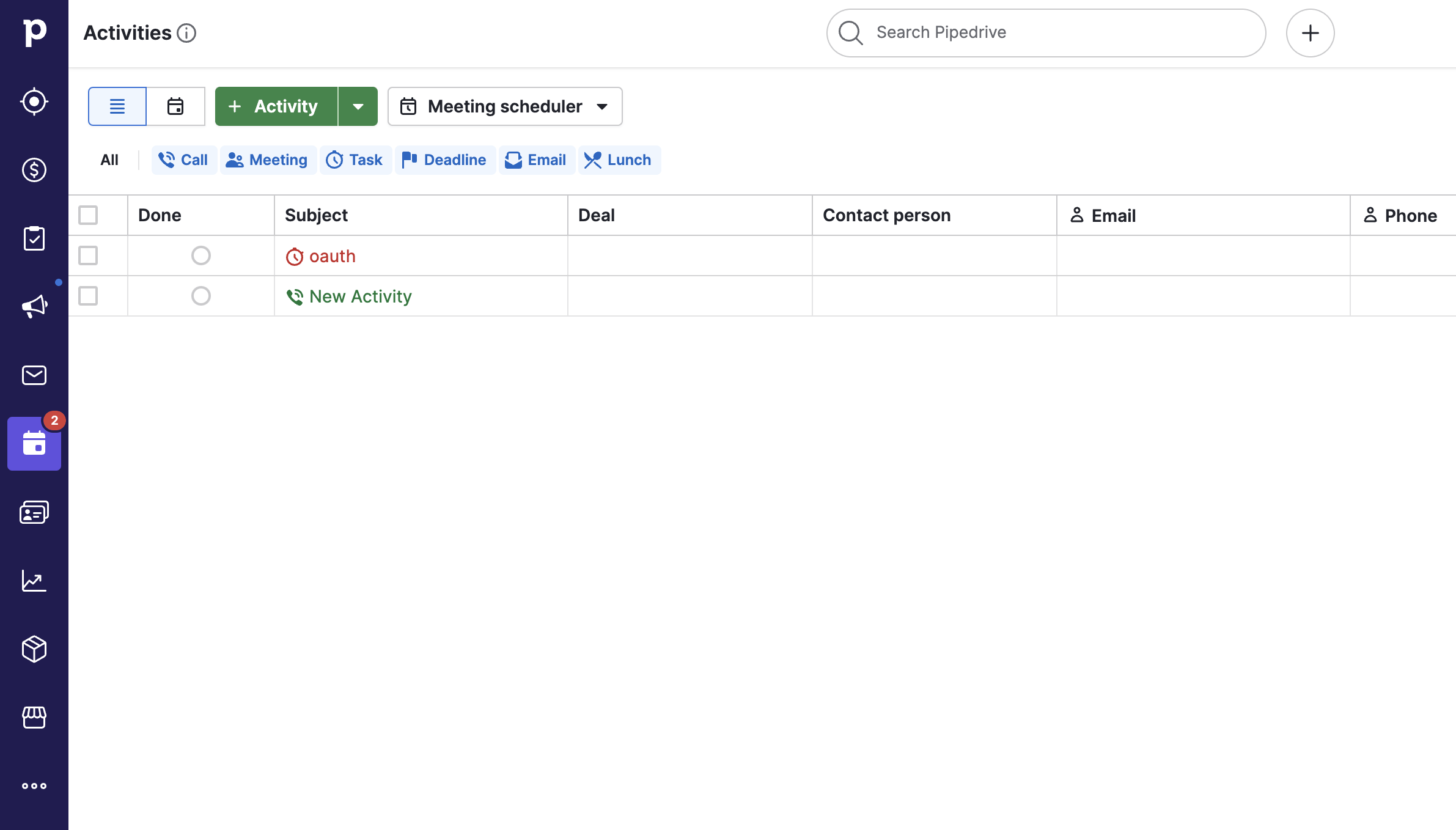This screenshot has height=830, width=1456.
Task: Switch to the Call filter tab
Action: (x=183, y=160)
